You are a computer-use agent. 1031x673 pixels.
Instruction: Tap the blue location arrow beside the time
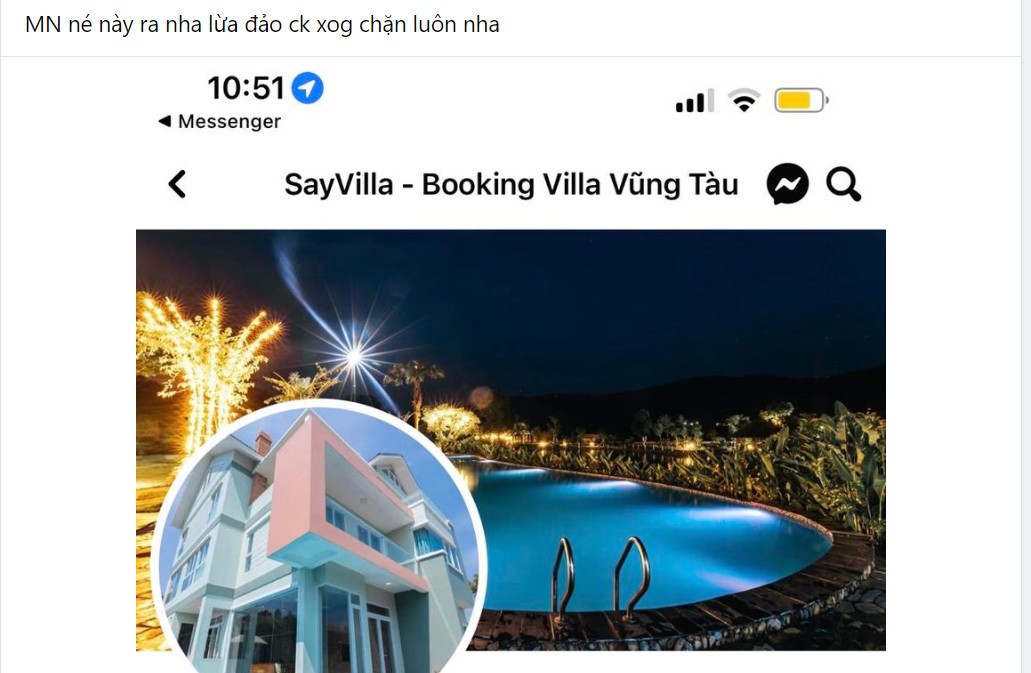tap(307, 88)
